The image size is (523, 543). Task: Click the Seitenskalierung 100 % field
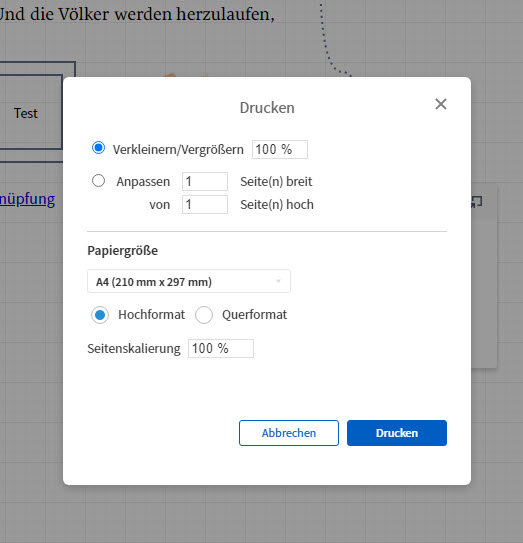tap(221, 348)
